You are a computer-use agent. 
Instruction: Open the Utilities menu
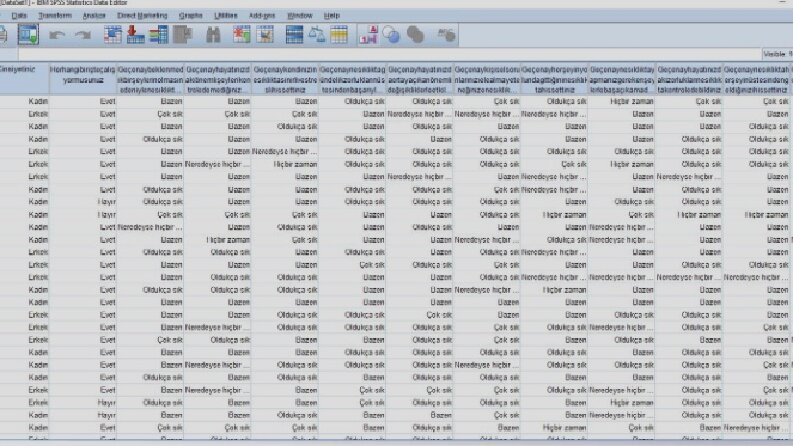click(226, 16)
